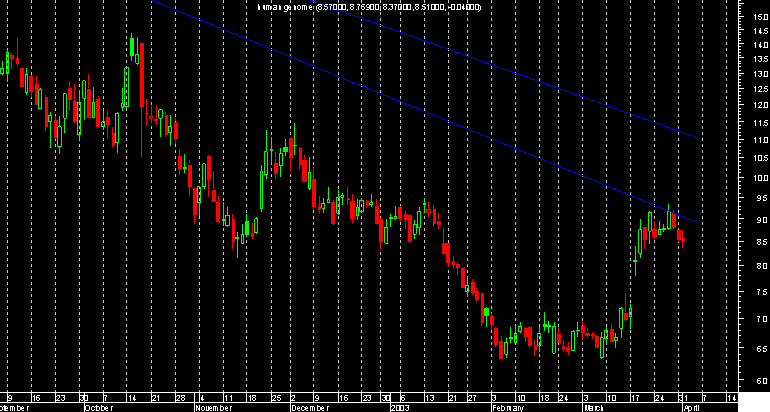Click date label 25 on time axis
The image size is (770, 412).
click(x=276, y=398)
